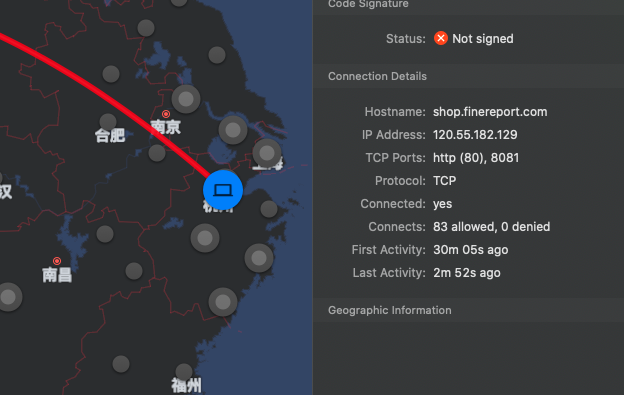
Task: Select the http (80), 8081 ports value
Action: [x=476, y=158]
